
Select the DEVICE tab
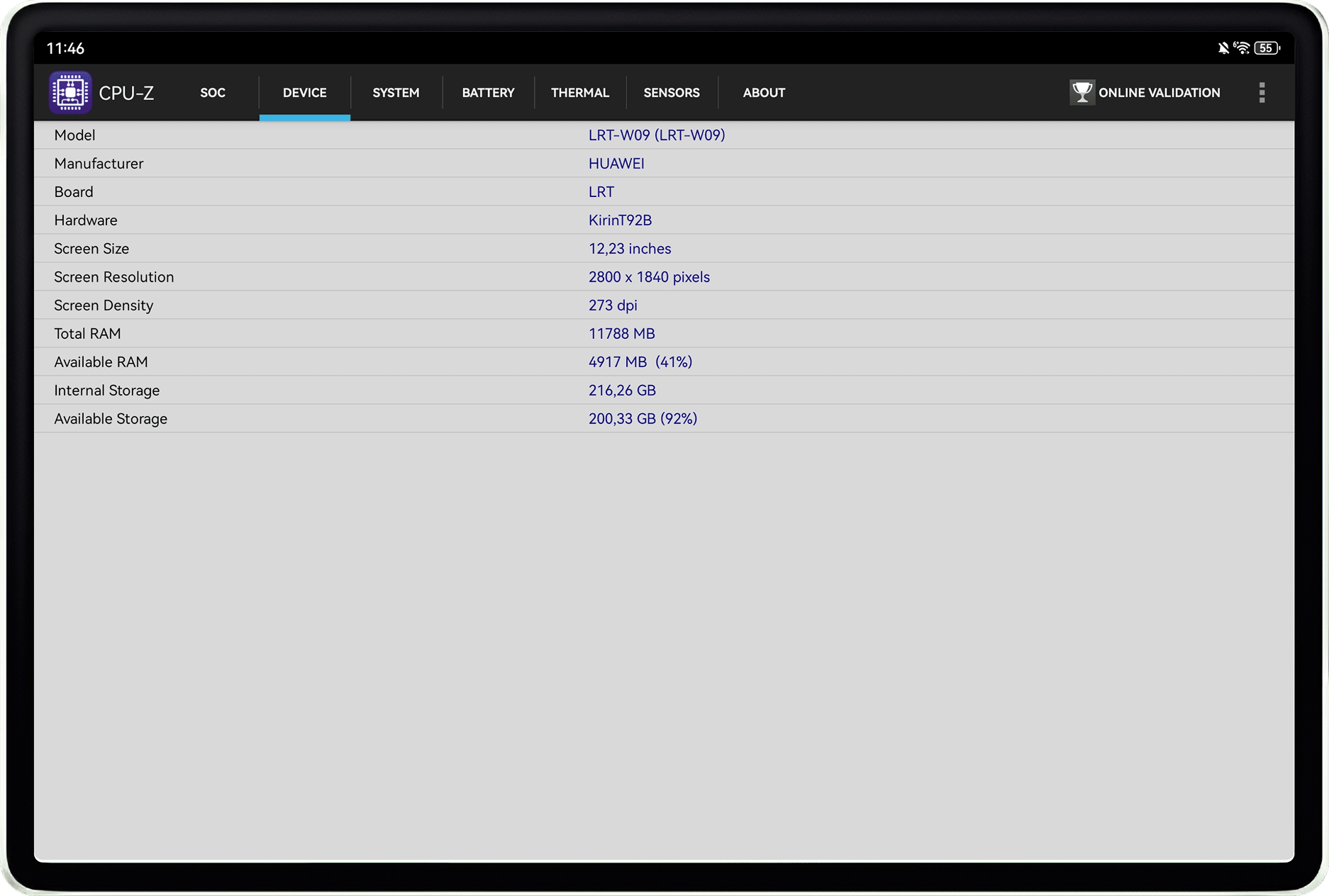pyautogui.click(x=305, y=93)
